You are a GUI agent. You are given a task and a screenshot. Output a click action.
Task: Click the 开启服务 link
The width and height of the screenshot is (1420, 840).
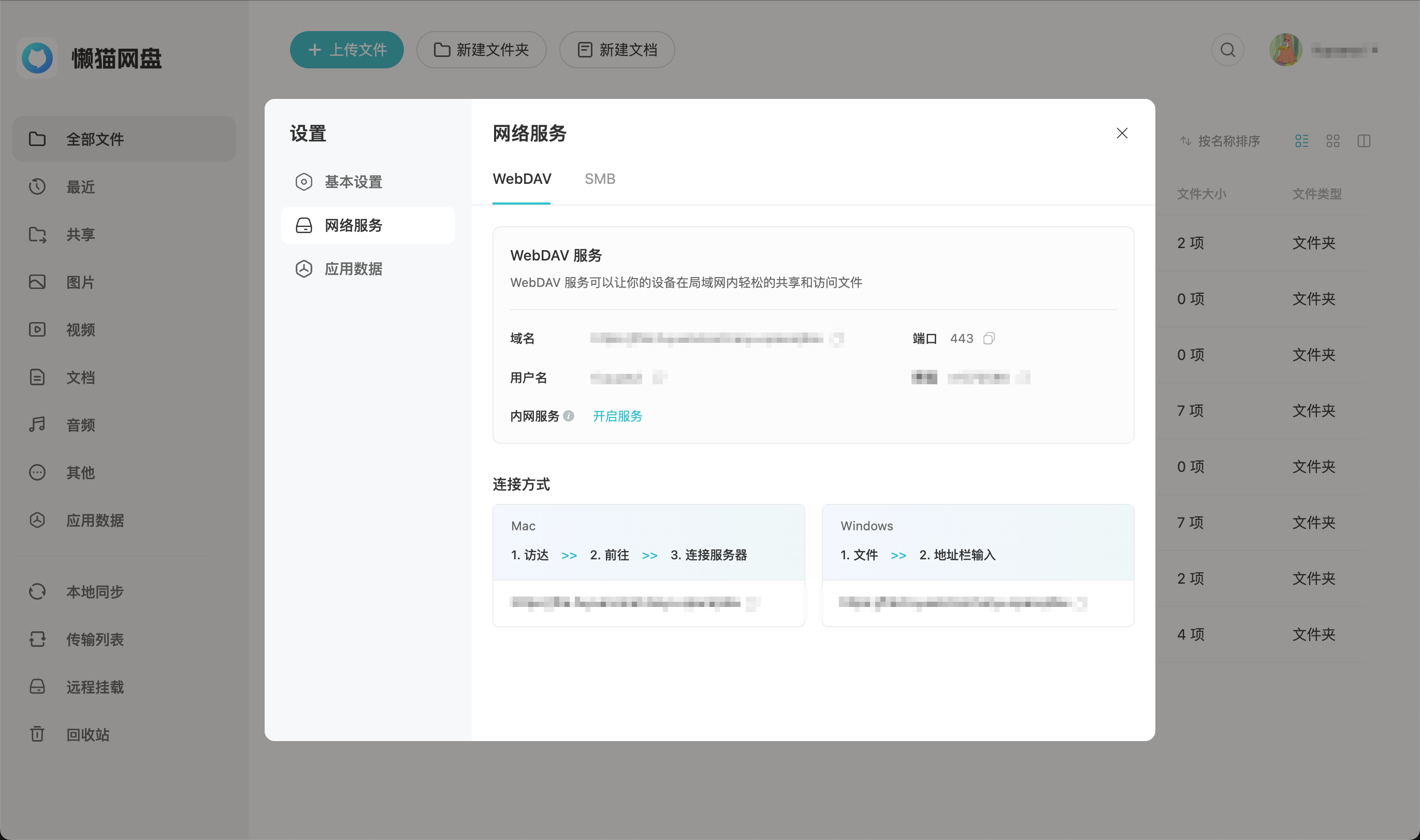[617, 416]
